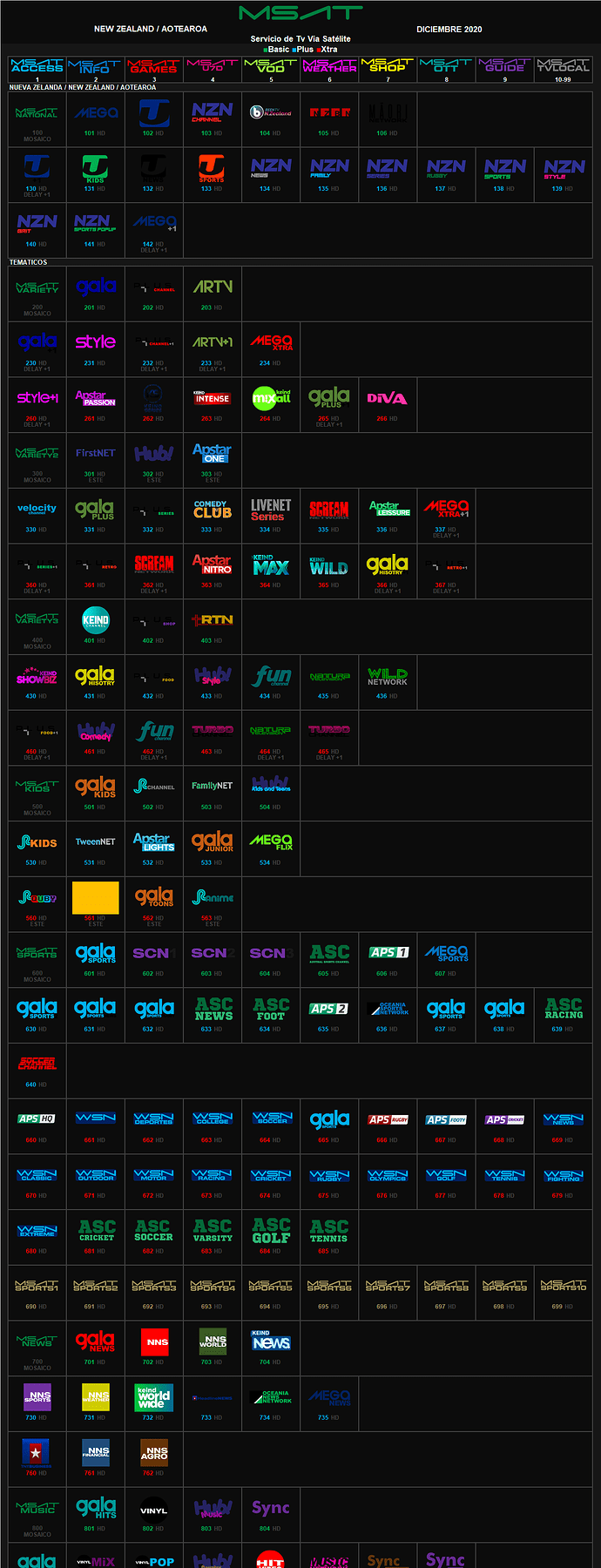Select the Keind Wild logo, channel 365
The height and width of the screenshot is (1568, 601).
coord(329,565)
